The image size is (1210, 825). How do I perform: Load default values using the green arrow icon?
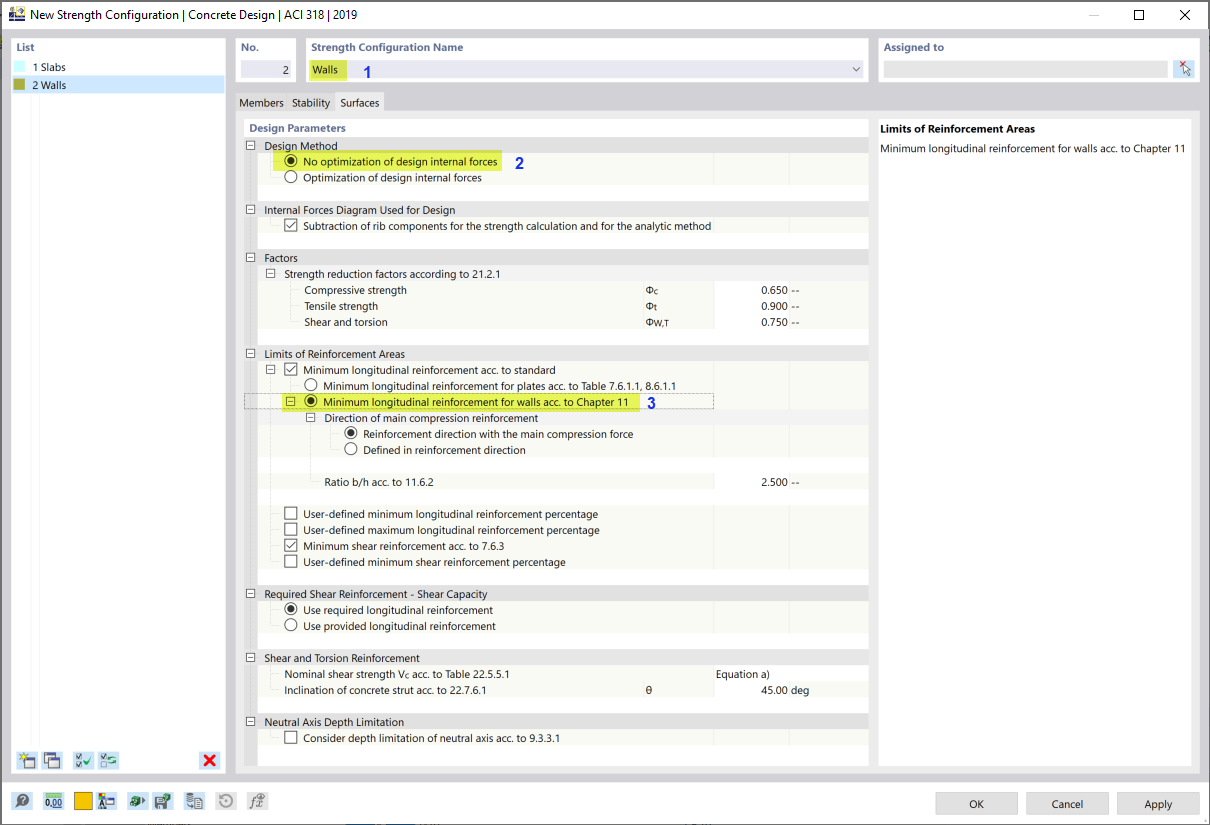click(137, 801)
